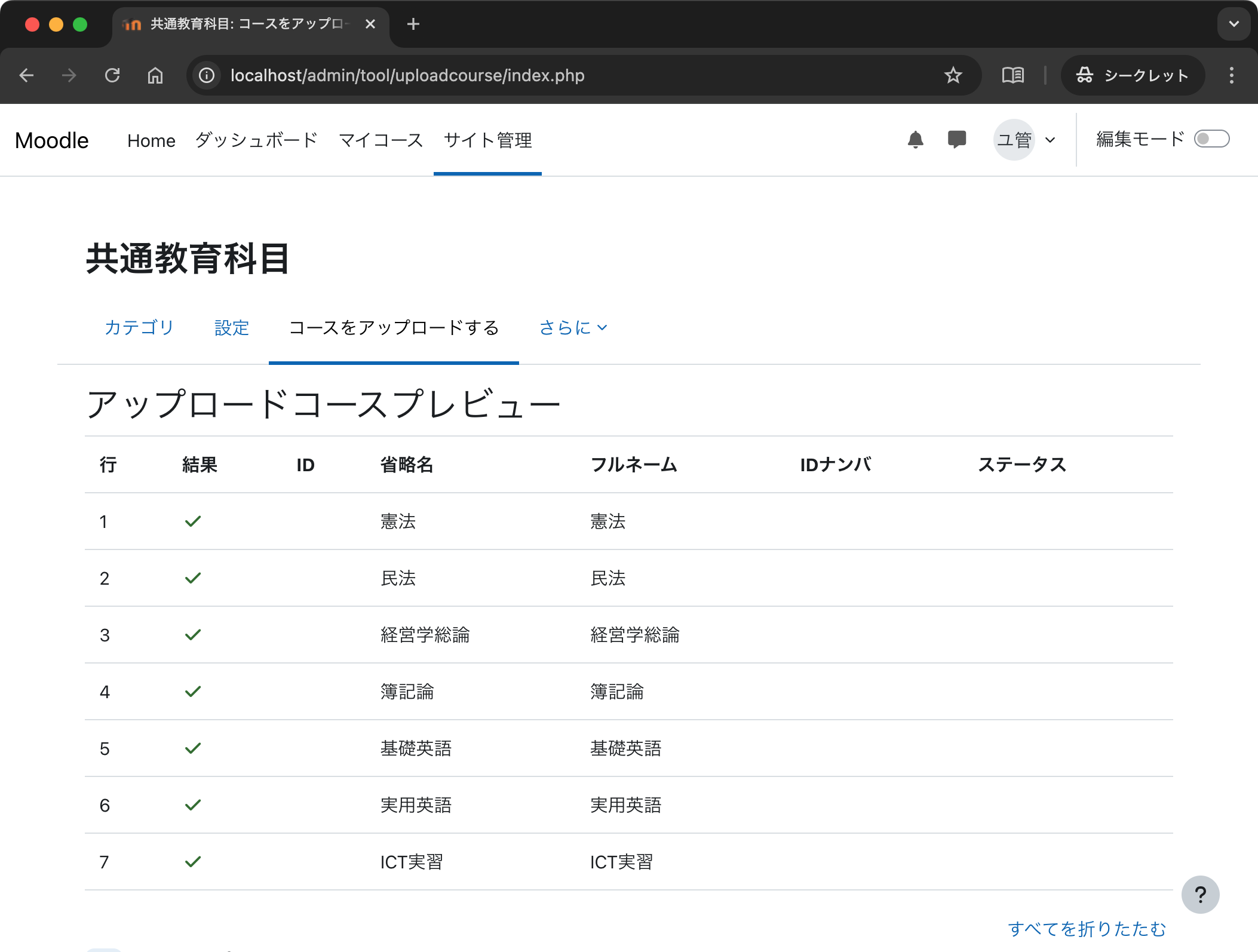
Task: Expand the さらに dropdown
Action: pyautogui.click(x=572, y=327)
